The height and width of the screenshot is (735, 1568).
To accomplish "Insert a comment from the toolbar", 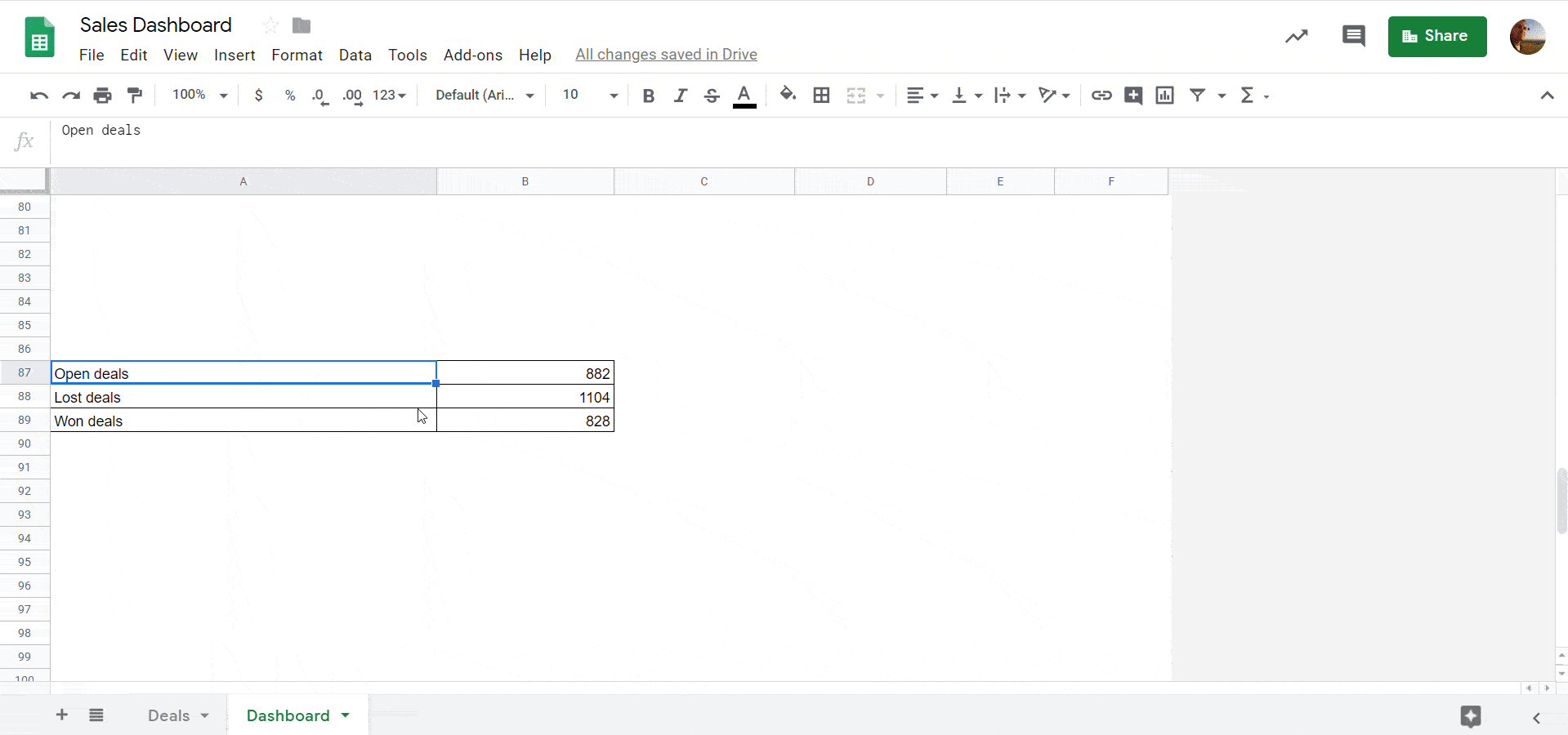I will point(1133,96).
